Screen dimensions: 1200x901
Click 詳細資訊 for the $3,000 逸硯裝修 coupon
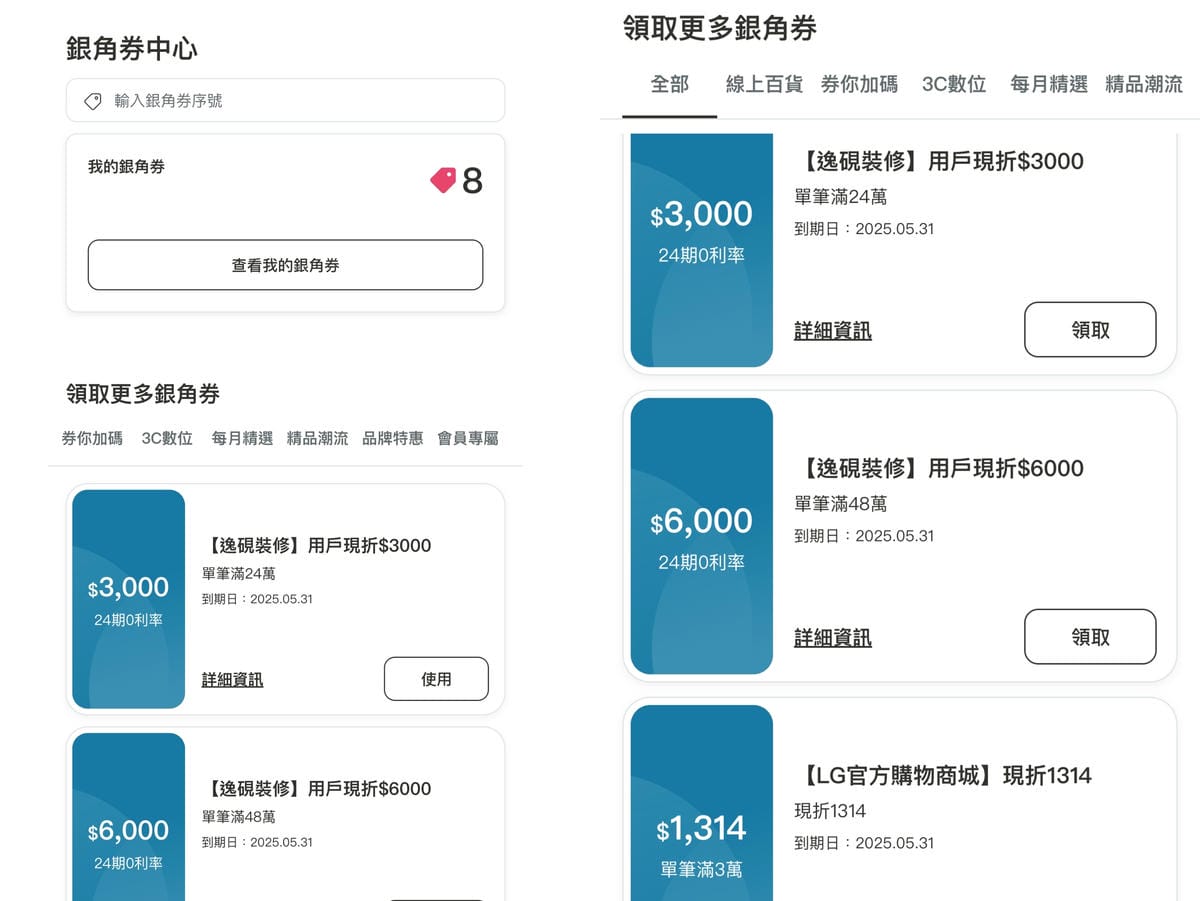(833, 330)
